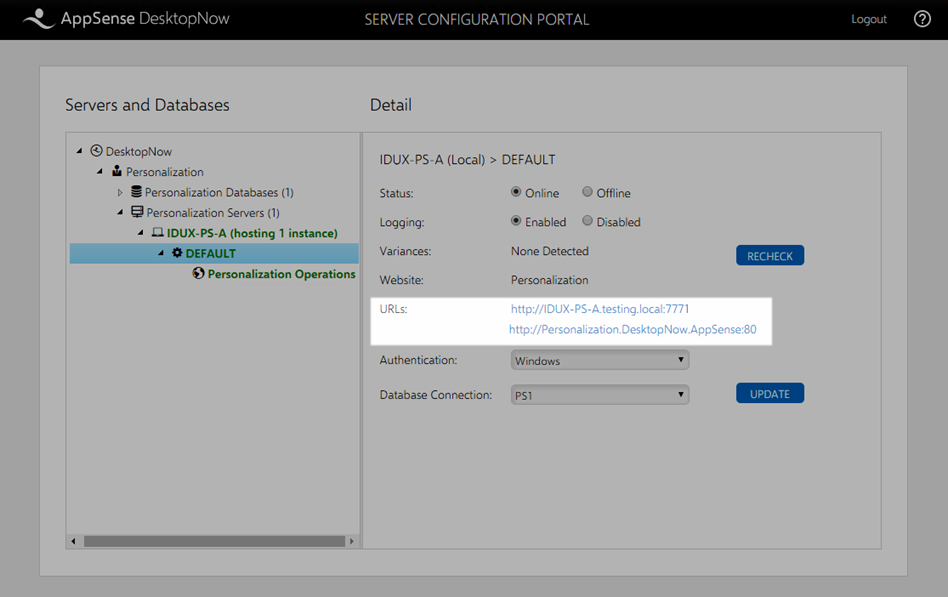Click the tree panel horizontal scrollbar
The width and height of the screenshot is (948, 597).
click(212, 541)
